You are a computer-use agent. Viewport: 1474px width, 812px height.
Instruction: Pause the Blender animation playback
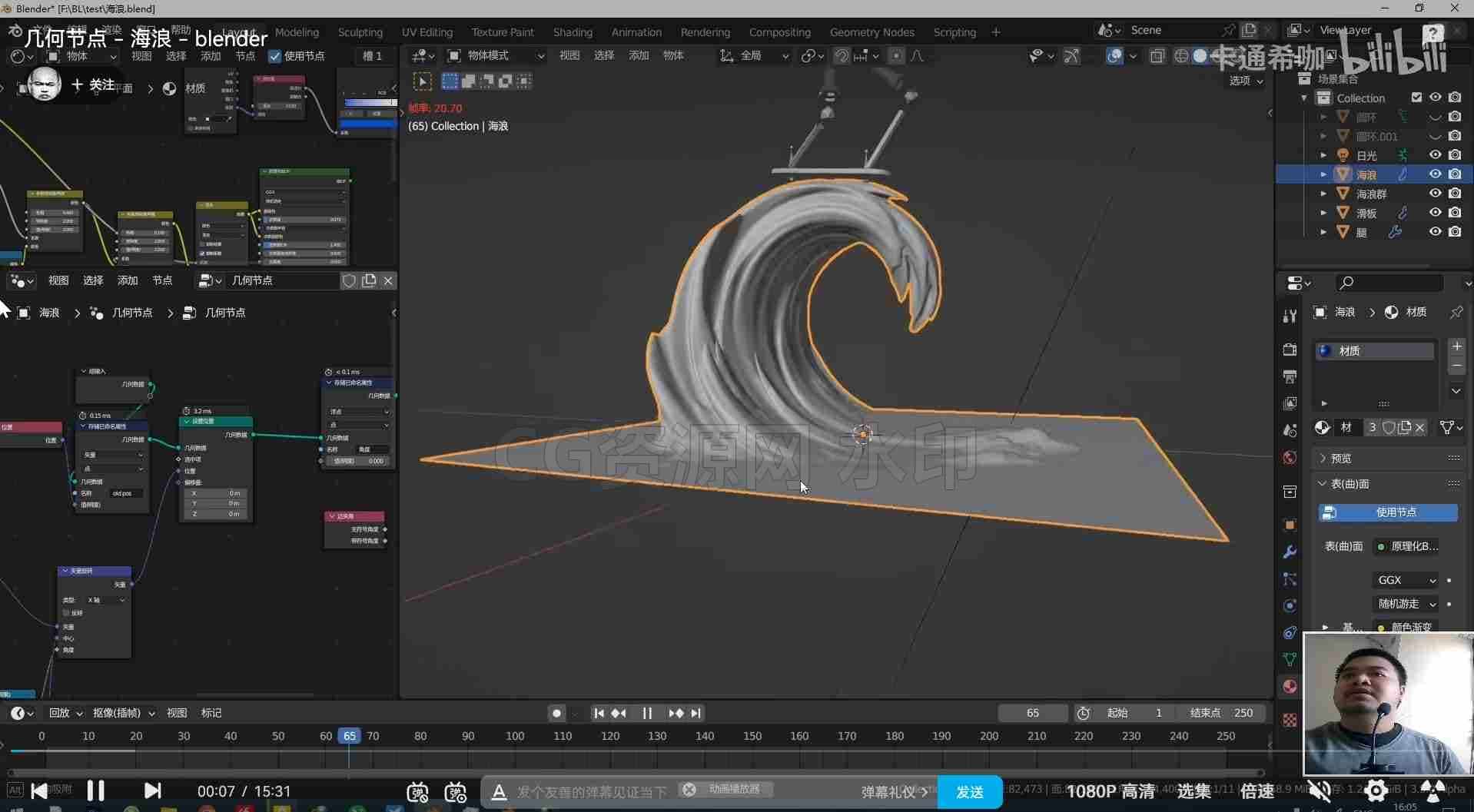647,713
